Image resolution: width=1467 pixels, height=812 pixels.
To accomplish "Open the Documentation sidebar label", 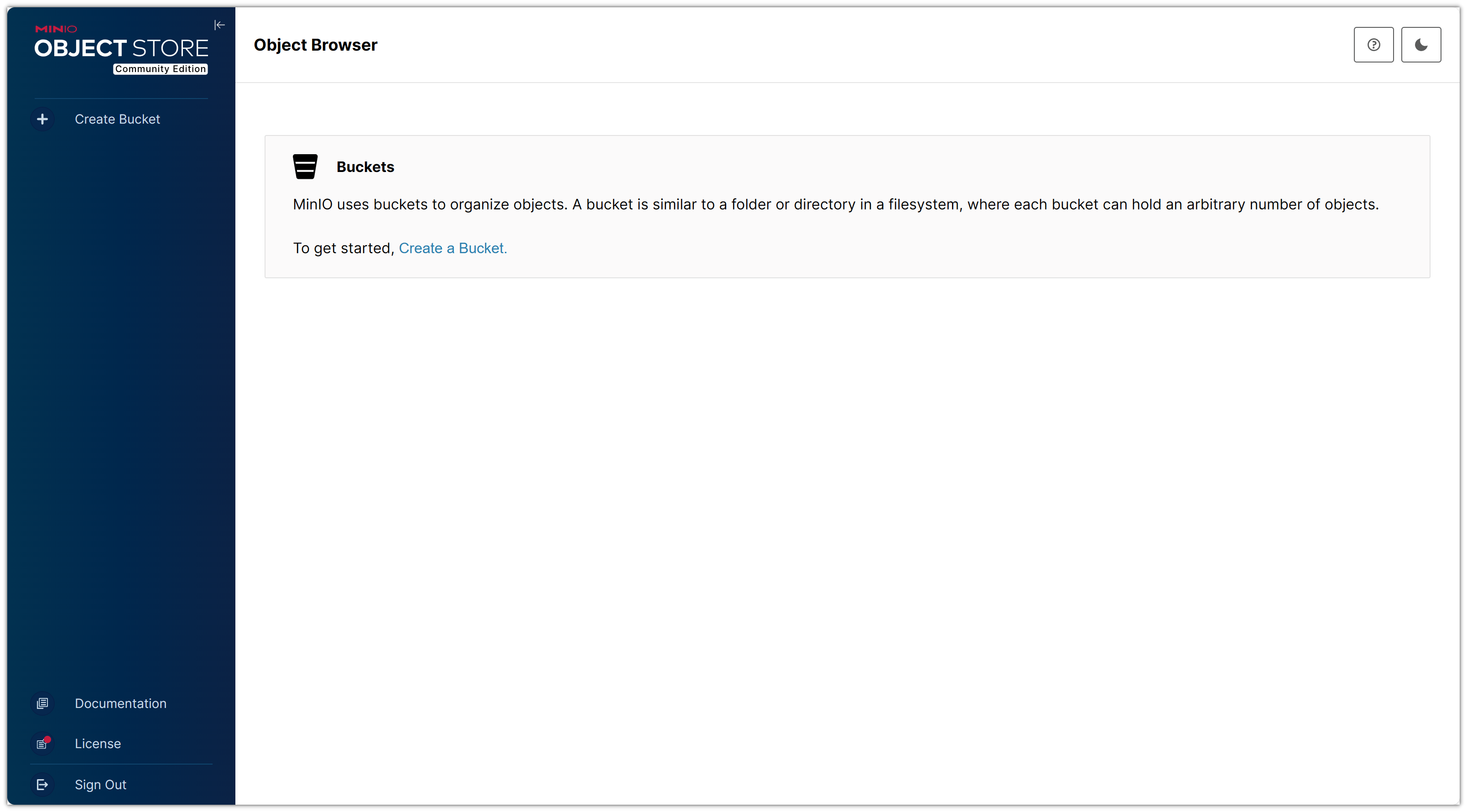I will 121,703.
